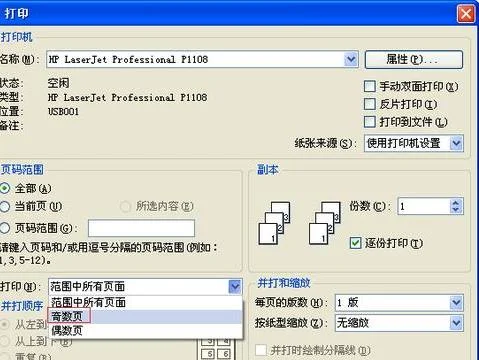Toggle the 逐份打印 checkbox
This screenshot has width=479, height=360.
[356, 243]
